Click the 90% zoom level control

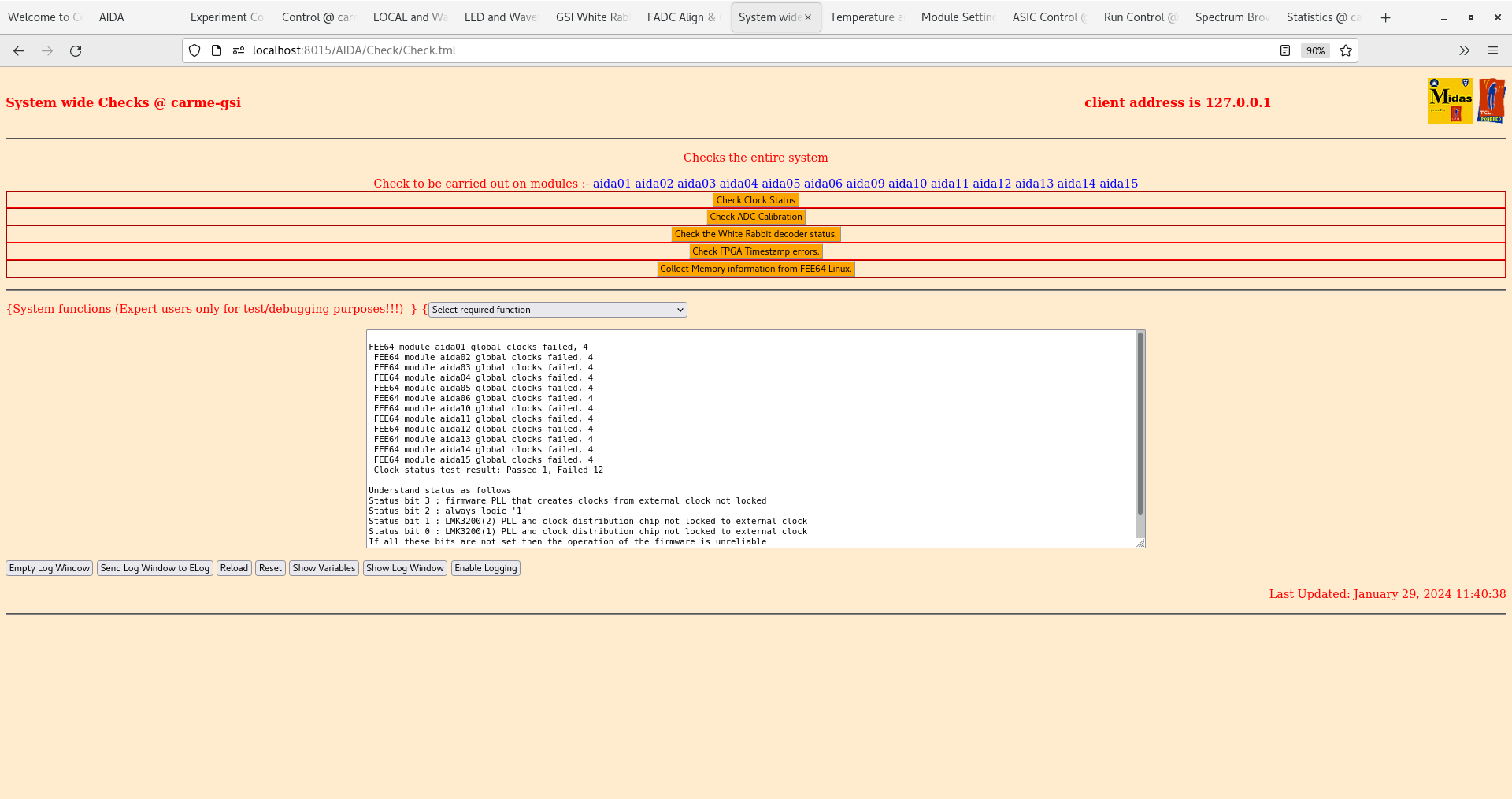coord(1315,50)
